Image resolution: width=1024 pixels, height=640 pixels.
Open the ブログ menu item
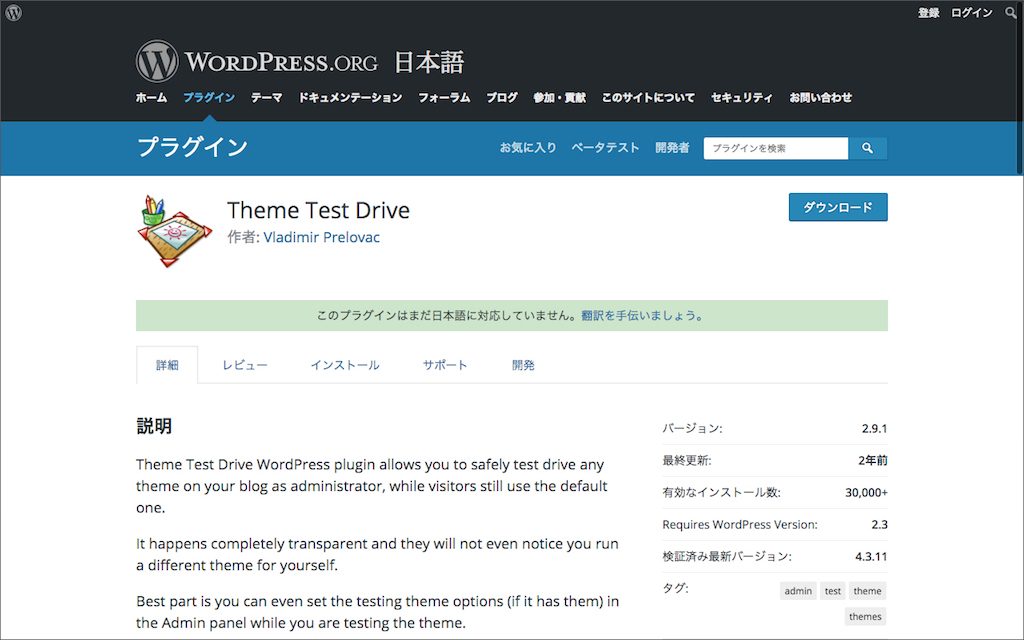tap(502, 97)
